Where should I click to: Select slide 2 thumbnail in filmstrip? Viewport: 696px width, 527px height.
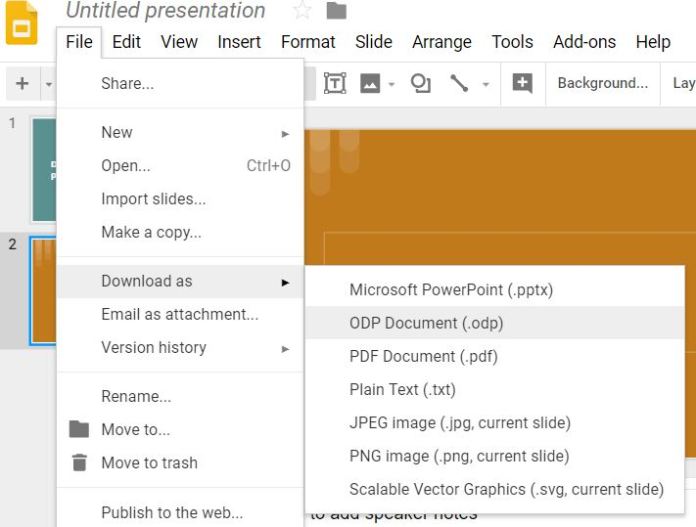(44, 291)
